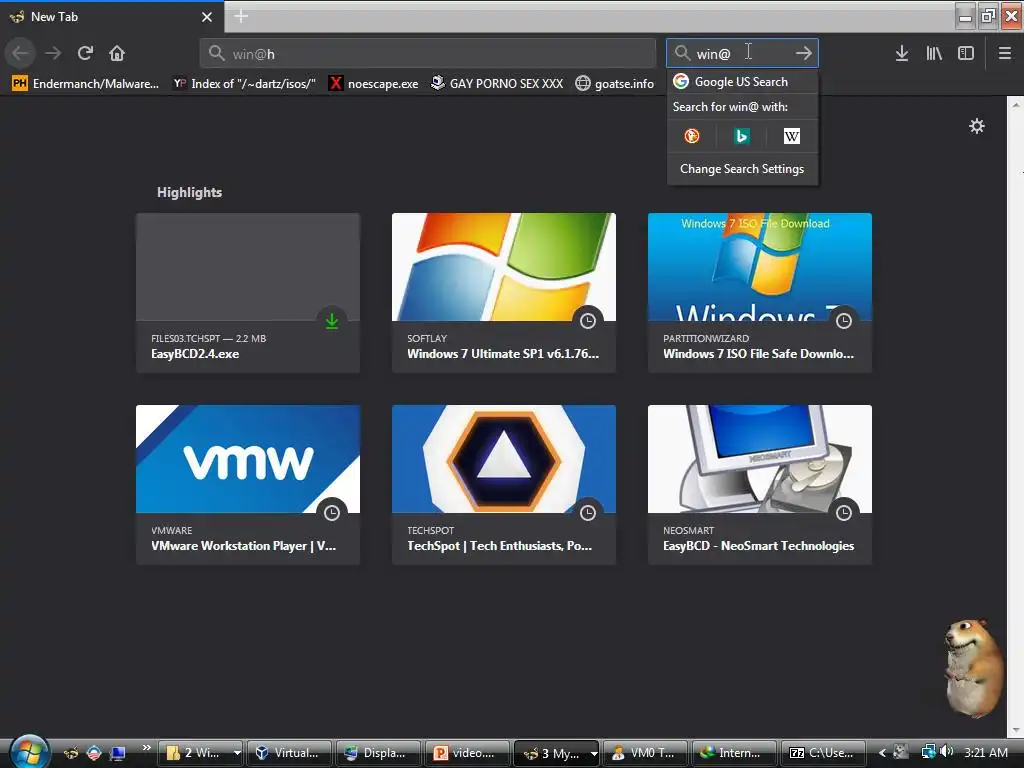Click the Highlights section heading

(x=189, y=192)
